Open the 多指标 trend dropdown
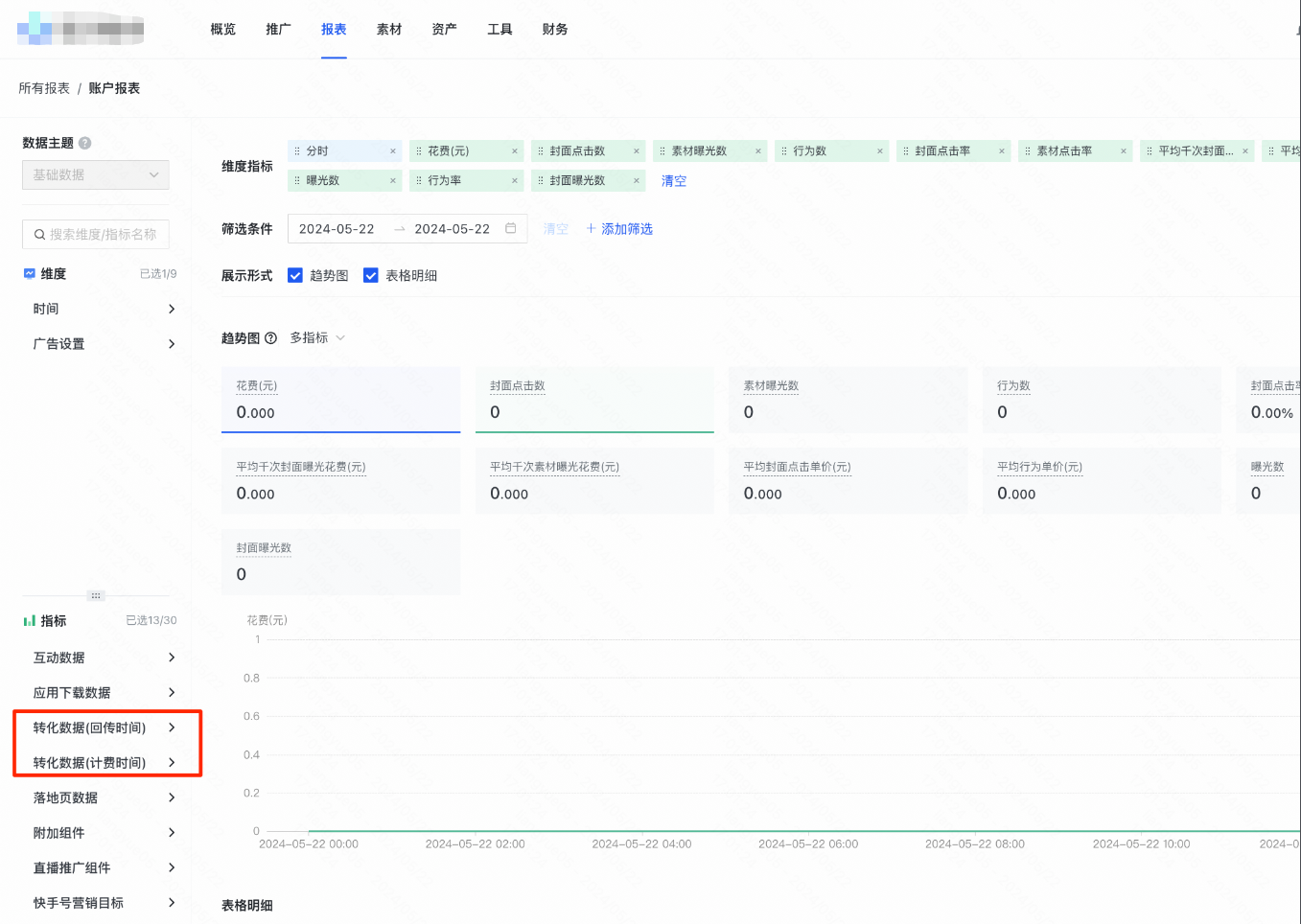Viewport: 1301px width, 924px height. coord(317,338)
